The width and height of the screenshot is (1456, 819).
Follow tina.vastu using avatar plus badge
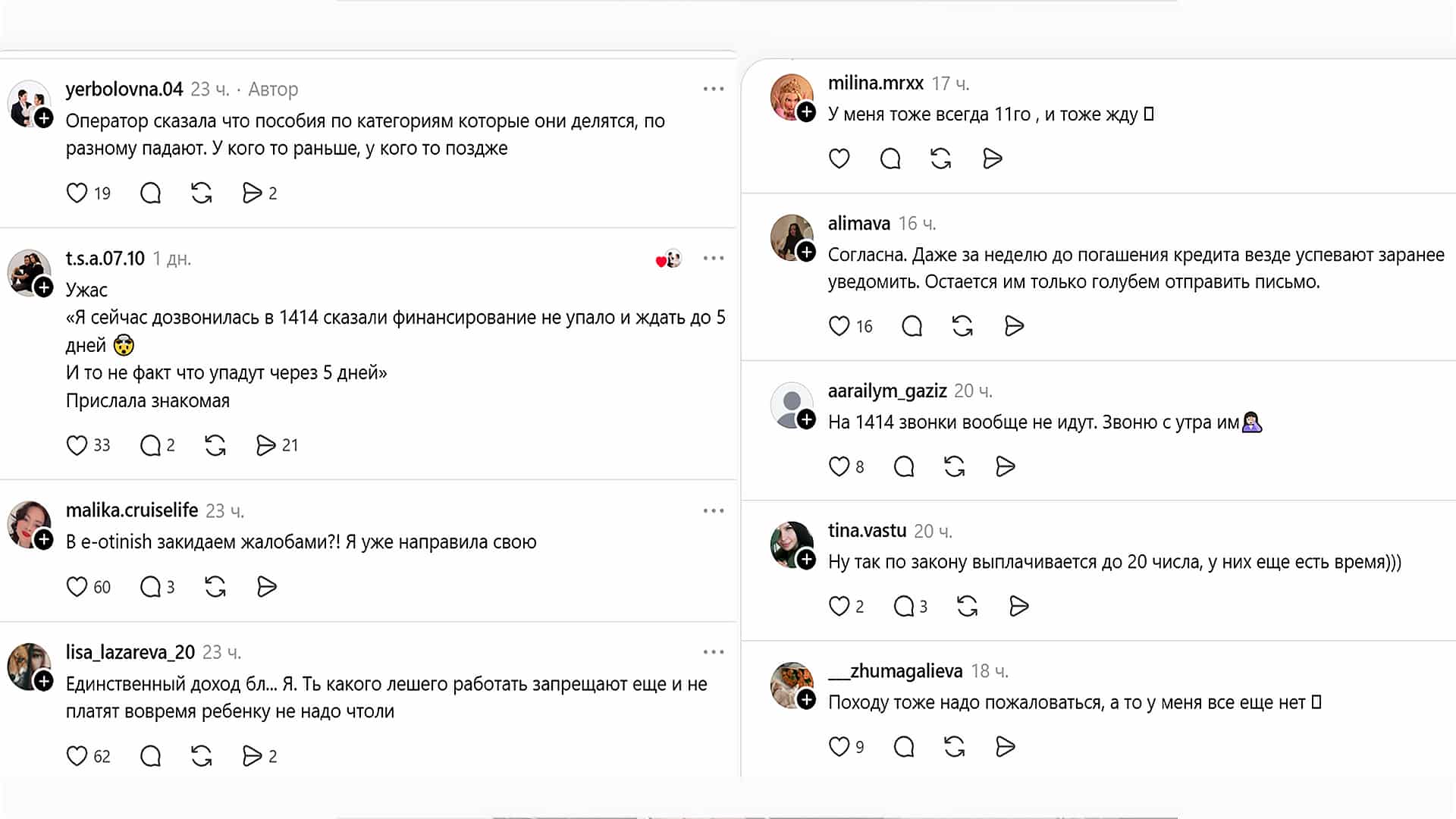pos(806,560)
